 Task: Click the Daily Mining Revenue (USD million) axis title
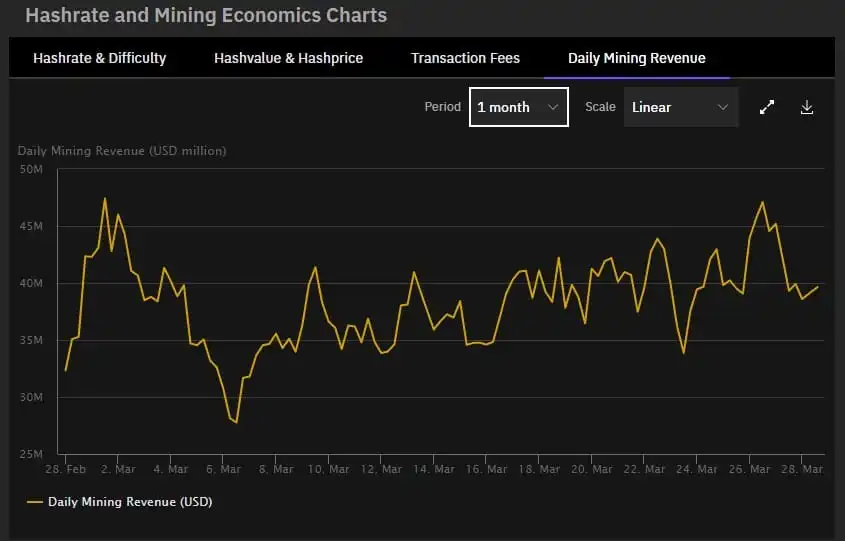pos(122,151)
